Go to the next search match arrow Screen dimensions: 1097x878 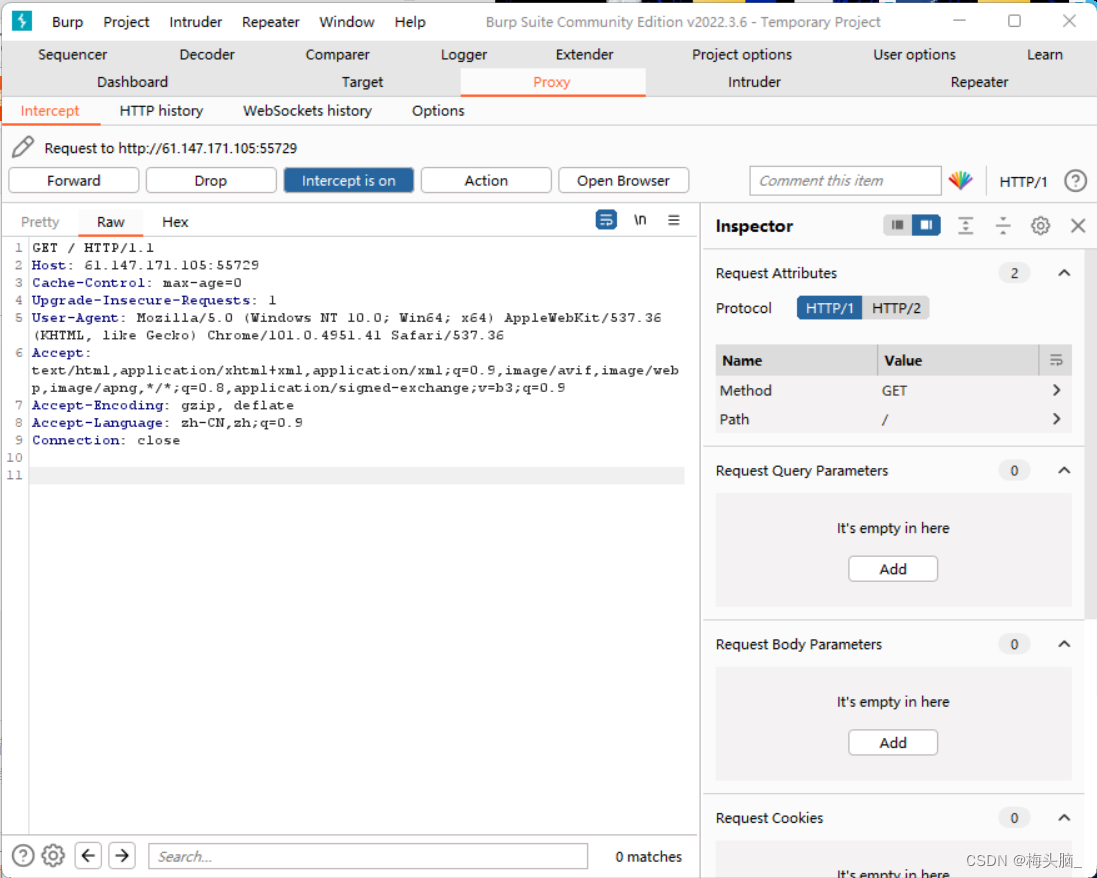pos(122,855)
